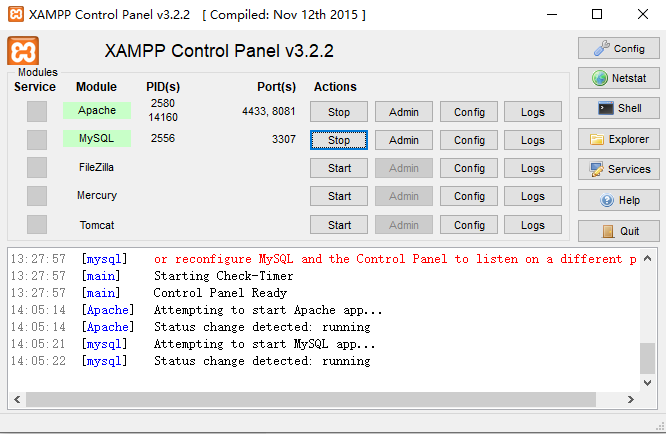Start the FileZilla module
666x434 pixels.
[x=339, y=168]
